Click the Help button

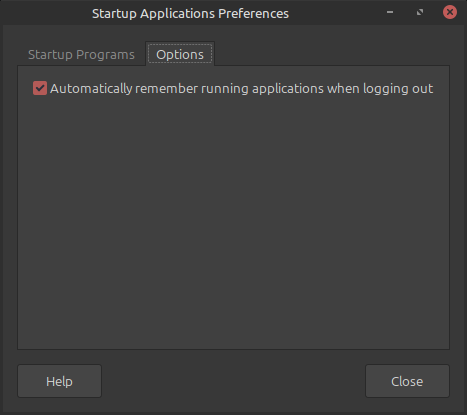click(x=59, y=381)
